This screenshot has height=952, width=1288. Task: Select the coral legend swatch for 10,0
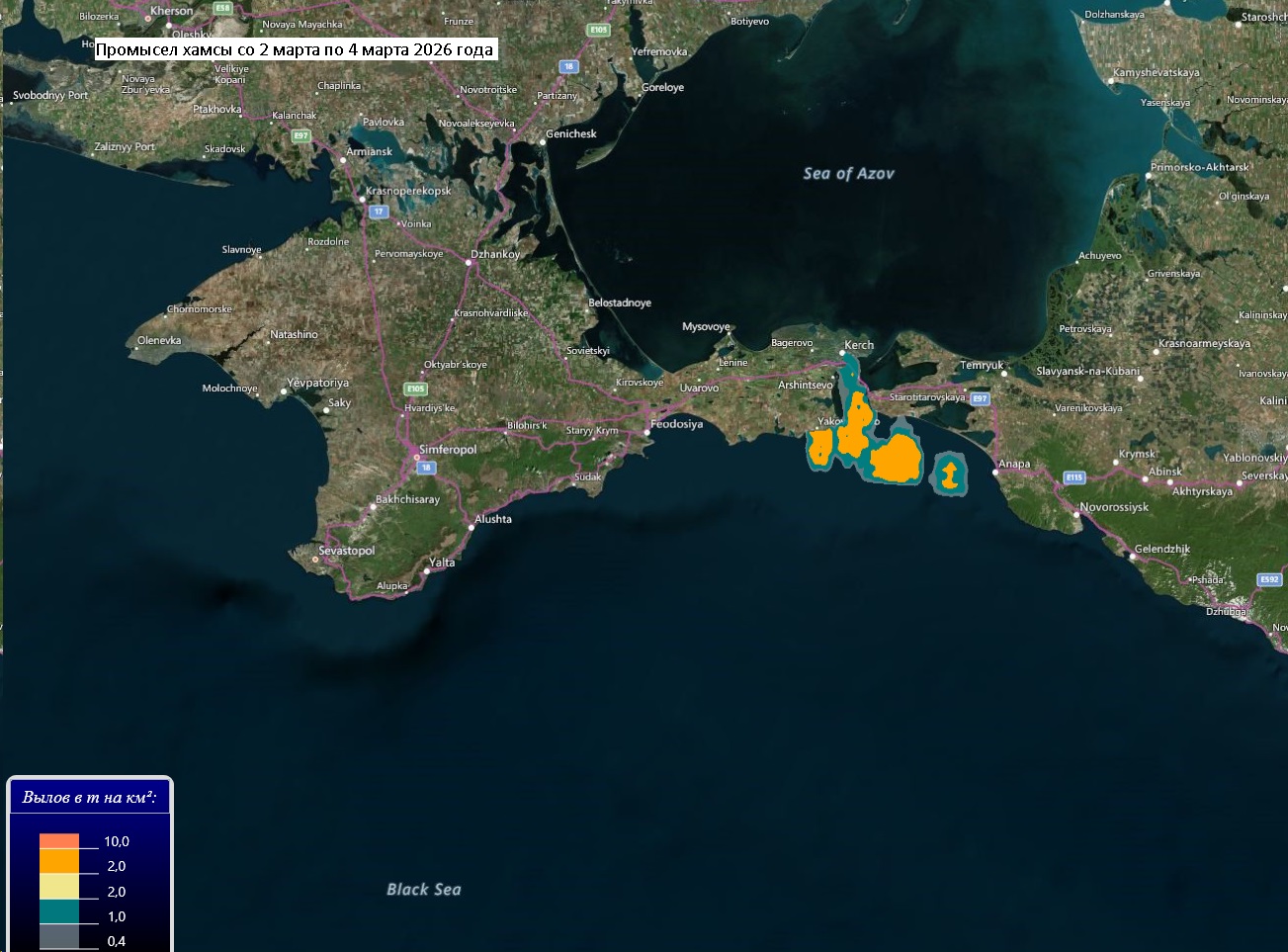point(59,841)
